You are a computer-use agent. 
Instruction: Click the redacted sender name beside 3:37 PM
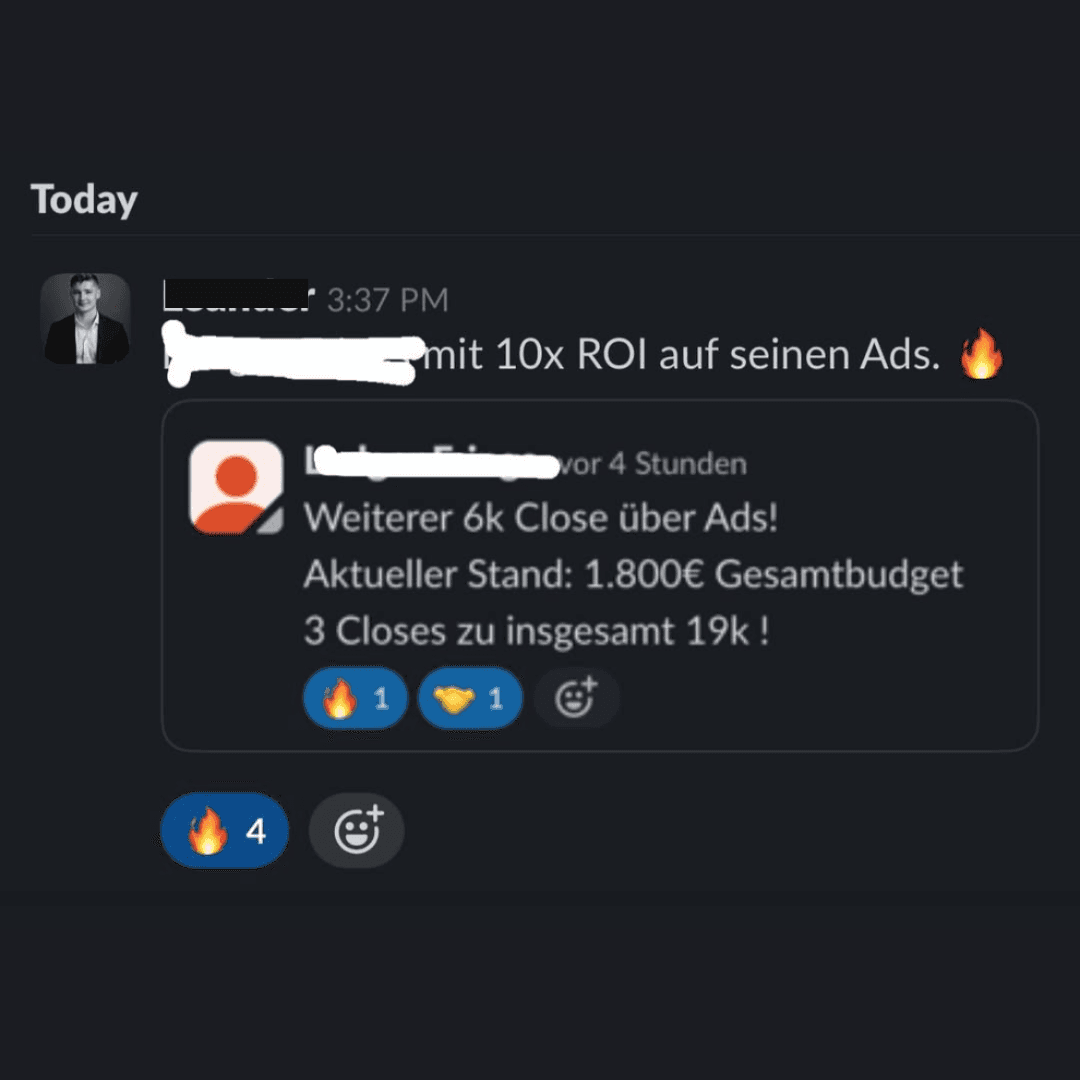pyautogui.click(x=238, y=295)
